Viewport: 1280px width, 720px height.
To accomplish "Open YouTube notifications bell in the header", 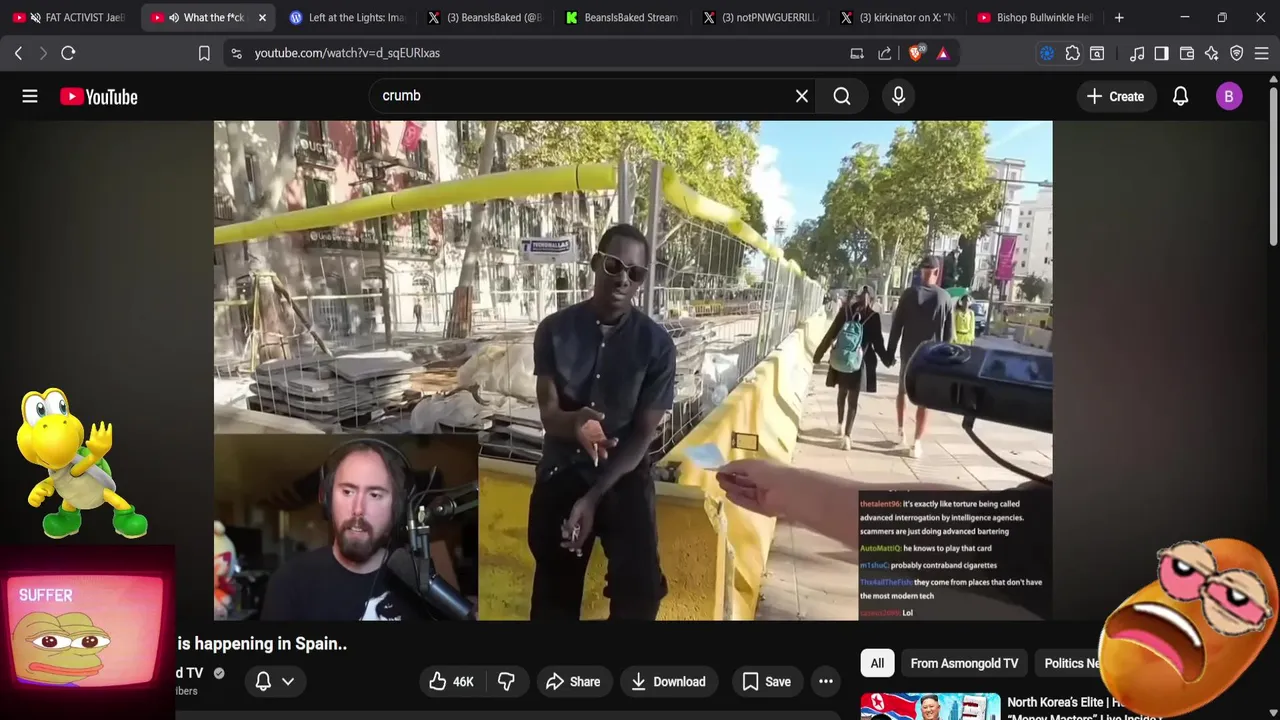I will 1180,96.
